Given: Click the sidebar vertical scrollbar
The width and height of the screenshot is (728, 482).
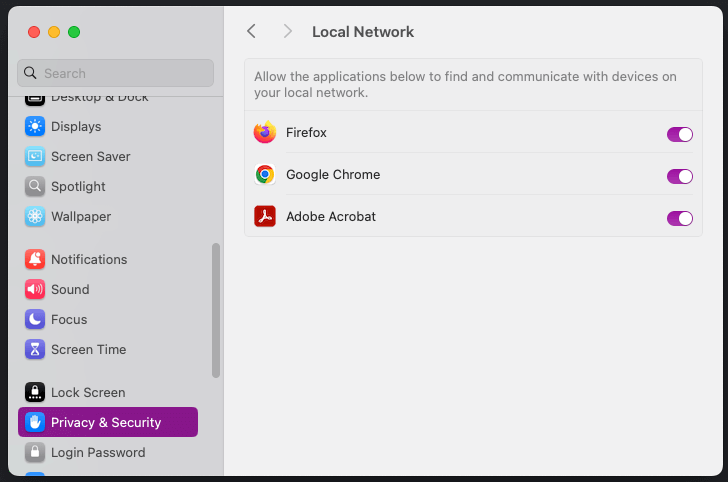Looking at the screenshot, I should click(x=216, y=310).
